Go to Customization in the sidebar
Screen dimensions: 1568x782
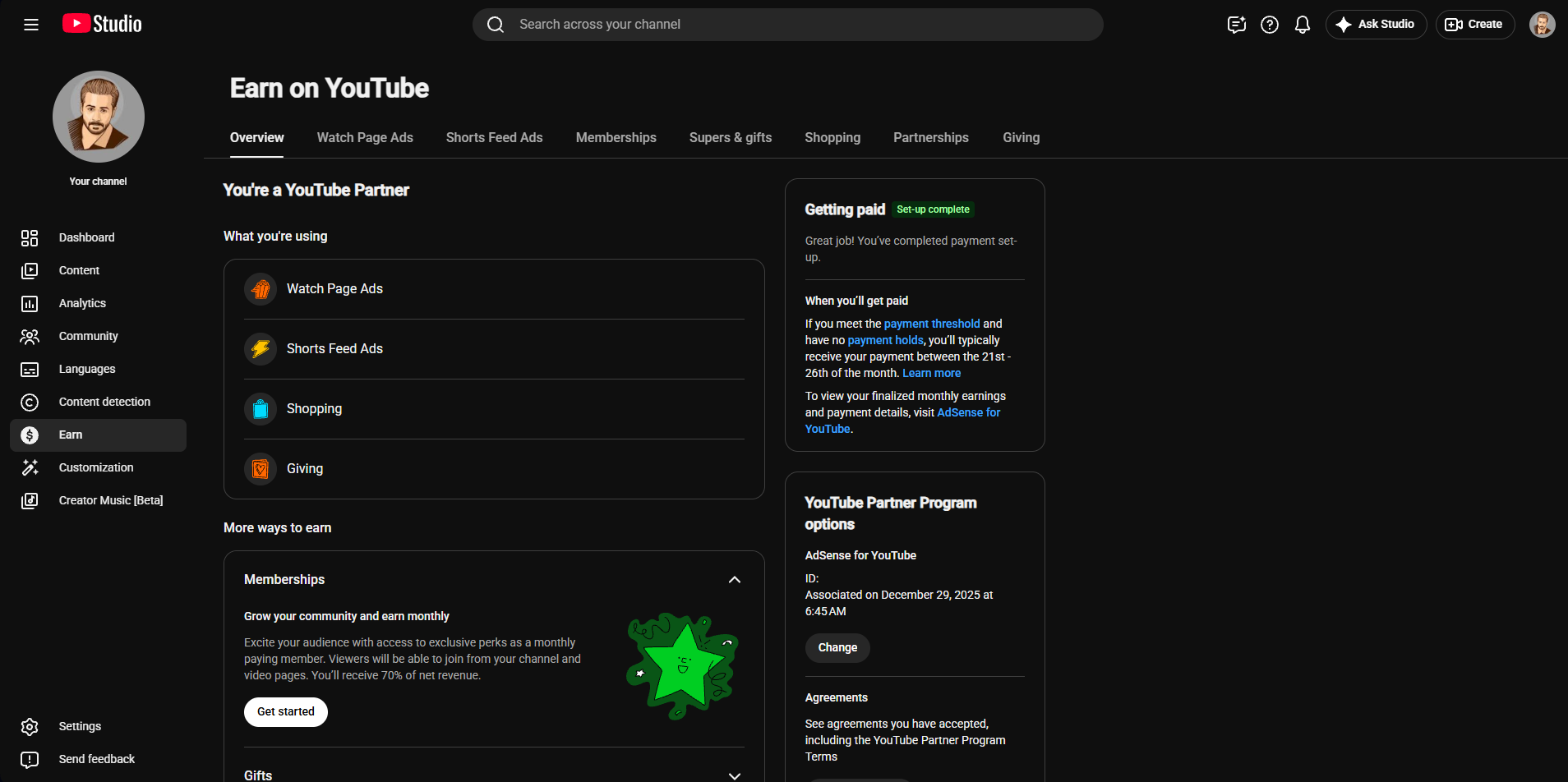[99, 467]
